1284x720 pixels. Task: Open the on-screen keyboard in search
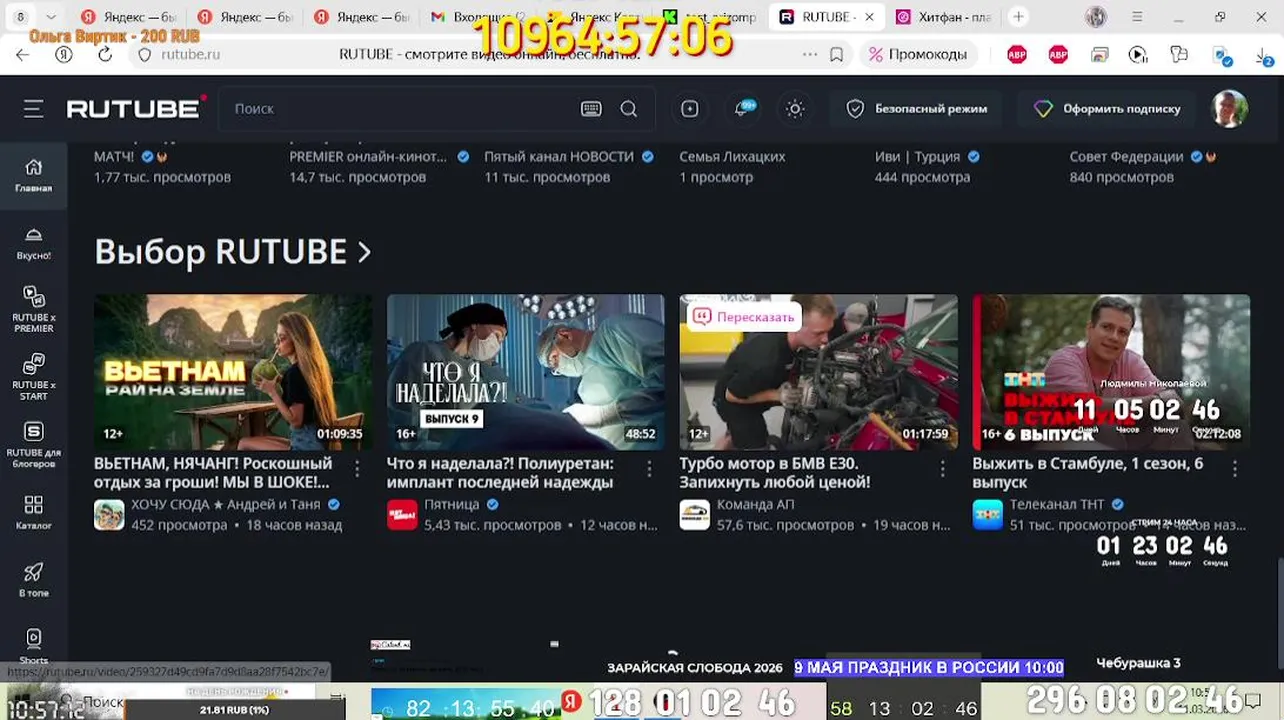[x=591, y=109]
